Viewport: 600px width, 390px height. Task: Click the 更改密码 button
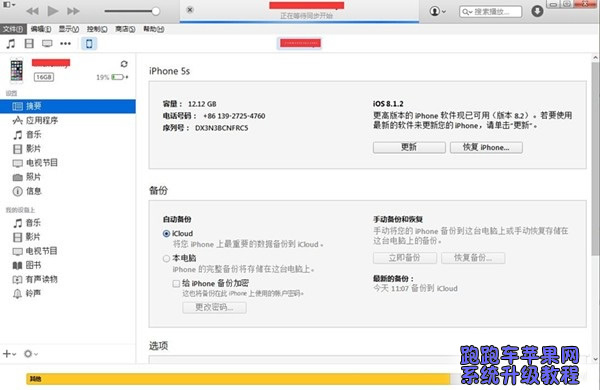click(214, 307)
